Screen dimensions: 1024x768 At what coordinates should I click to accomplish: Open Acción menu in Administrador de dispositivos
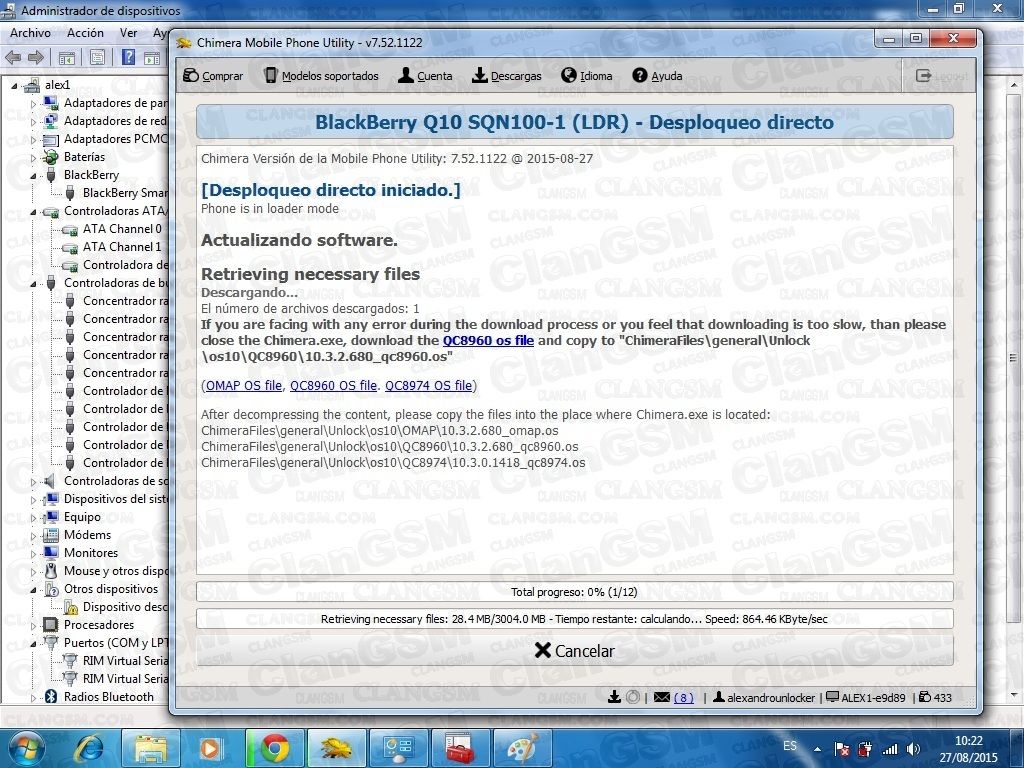point(85,33)
